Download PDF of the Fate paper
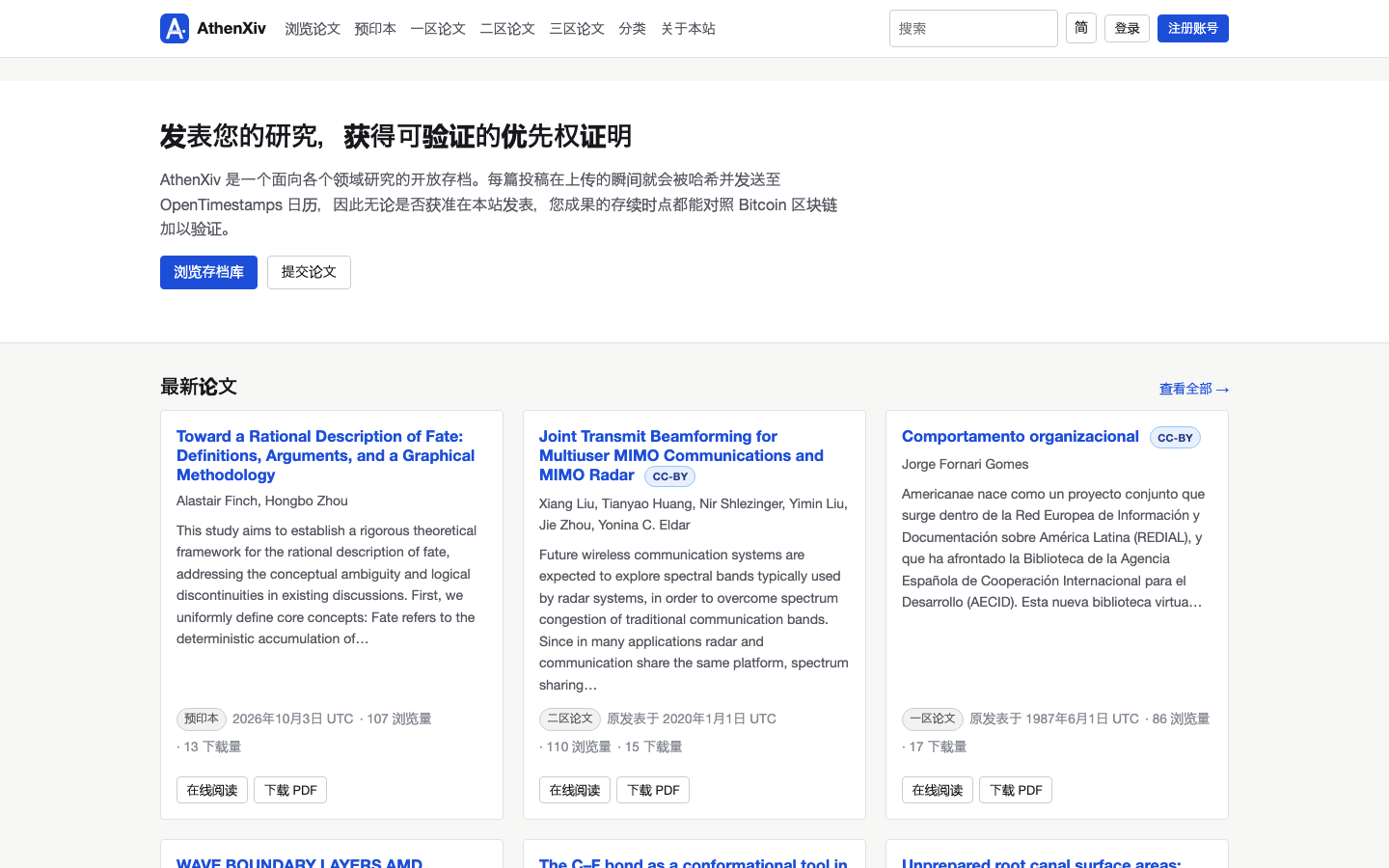This screenshot has height=868, width=1389. point(290,790)
